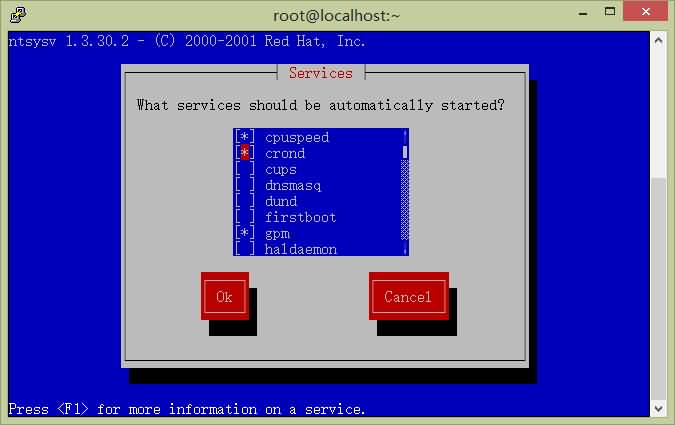Click the terminal window scroll up arrow
Screen dimensions: 675x425
[658, 41]
